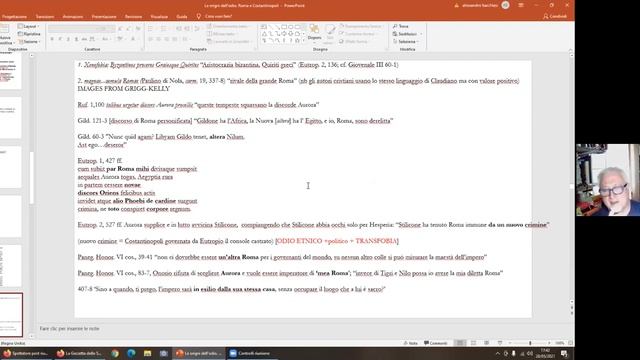Align paragraph text to the left
Viewport: 640px width, 360px height.
151,39
